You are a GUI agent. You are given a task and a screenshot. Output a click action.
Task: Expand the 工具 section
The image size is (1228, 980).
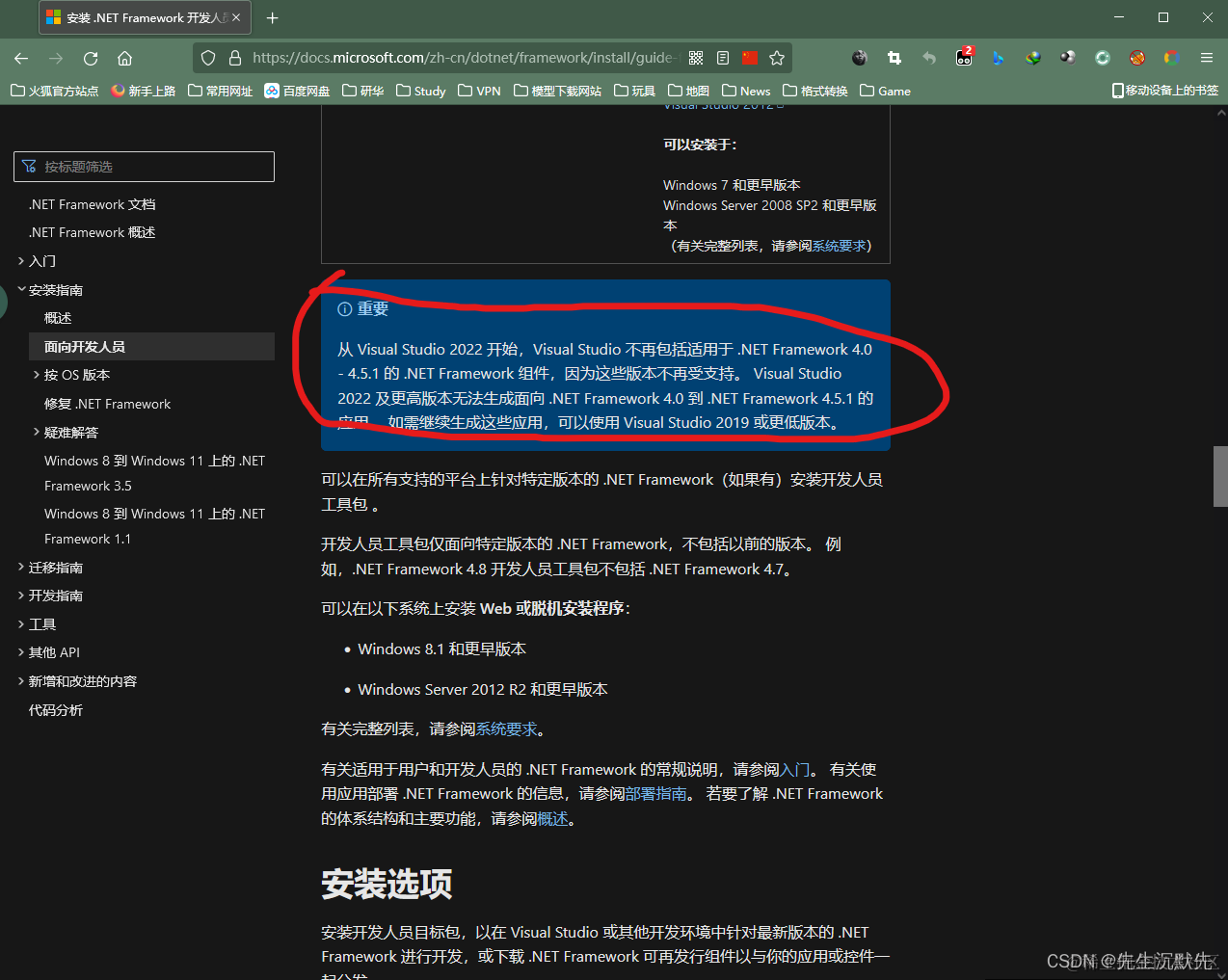[x=21, y=624]
